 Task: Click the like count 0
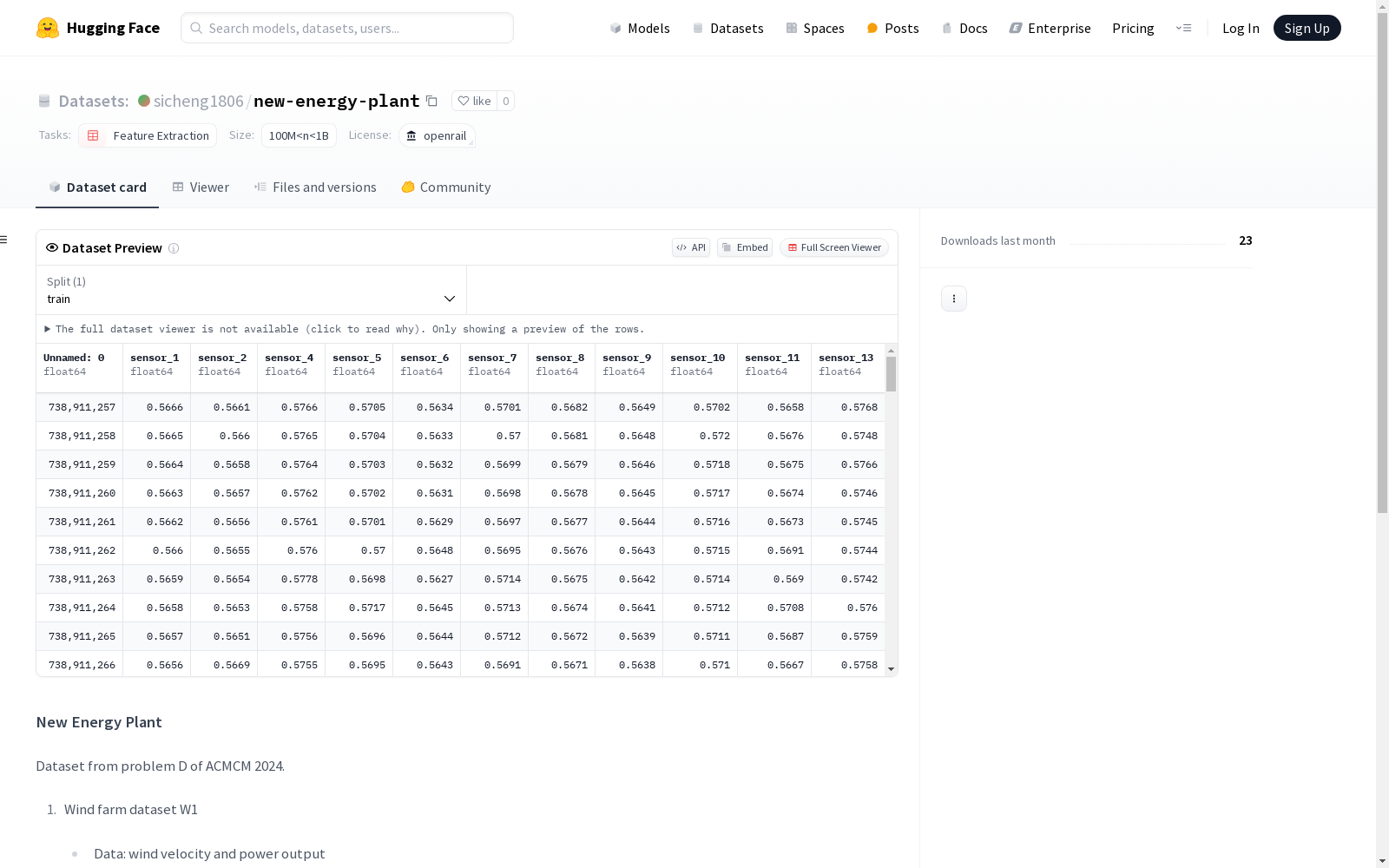point(506,101)
